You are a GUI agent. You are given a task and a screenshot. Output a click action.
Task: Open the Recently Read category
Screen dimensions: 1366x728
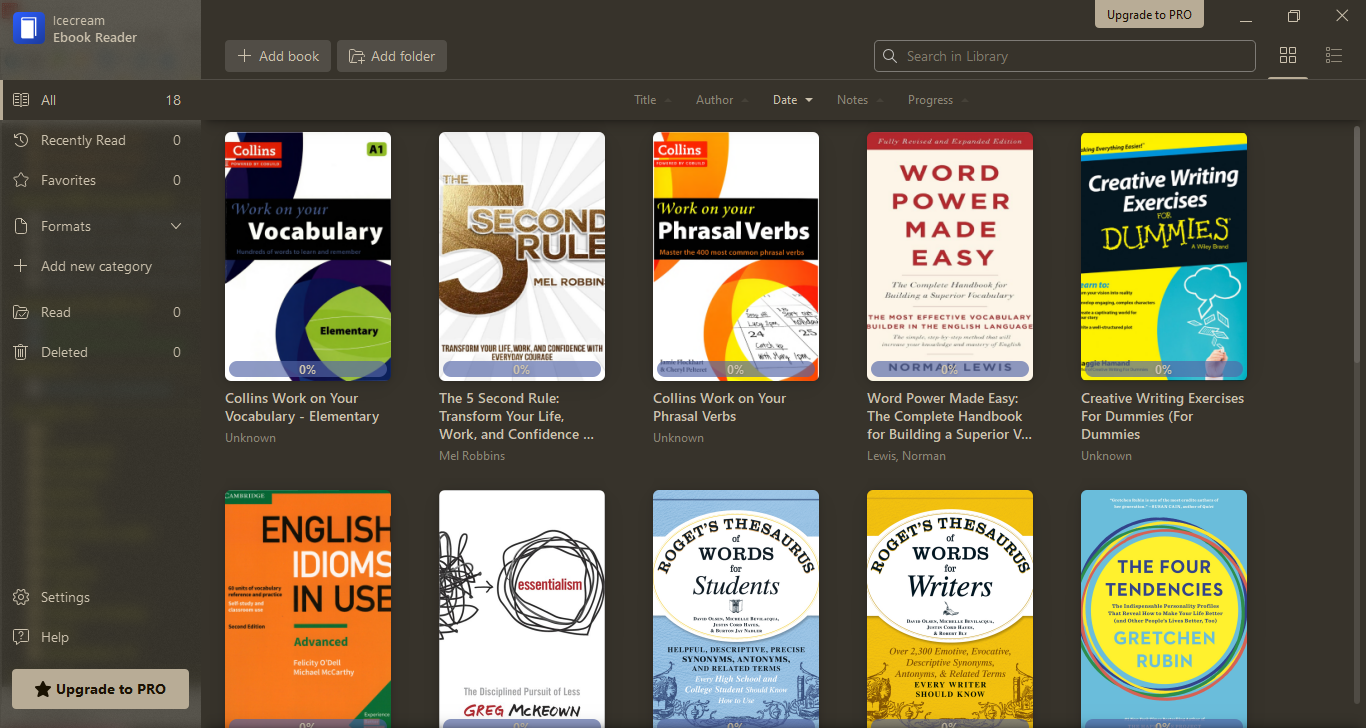tap(100, 140)
